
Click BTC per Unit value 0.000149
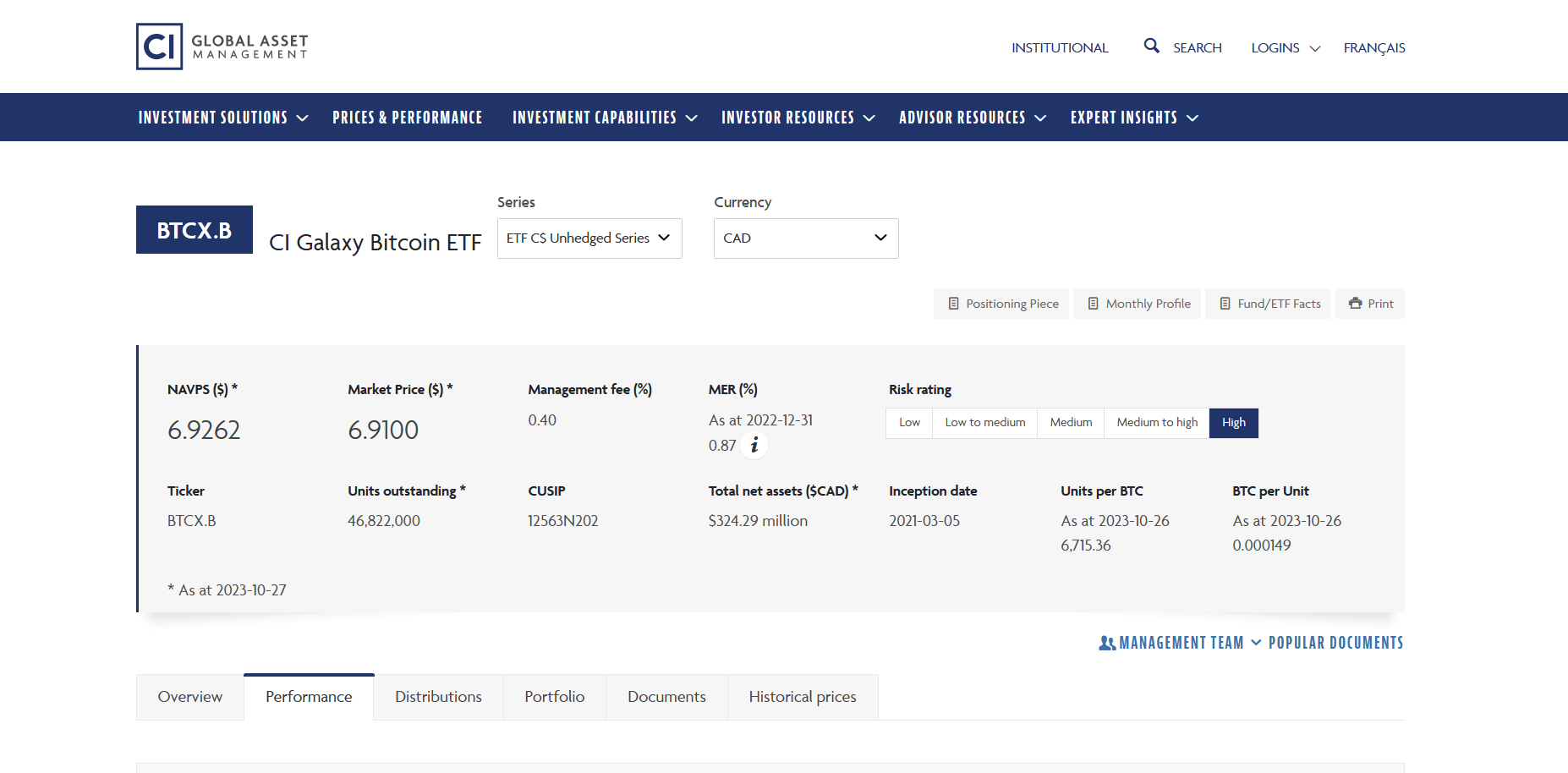(1262, 545)
